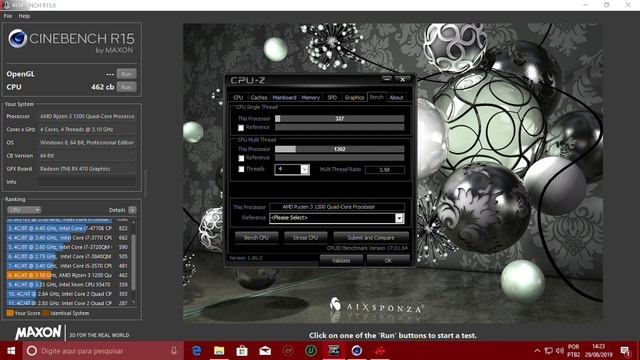Minimize the CPU-Z window
640x360 pixels.
(387, 79)
